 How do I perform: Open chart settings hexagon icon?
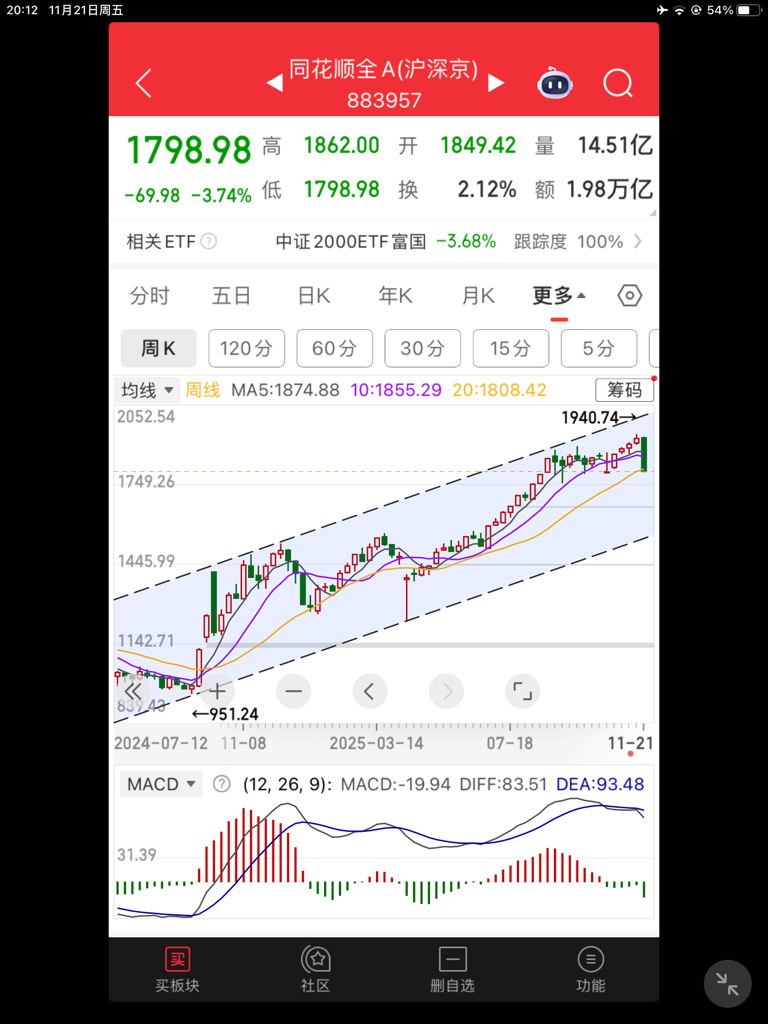pyautogui.click(x=630, y=296)
